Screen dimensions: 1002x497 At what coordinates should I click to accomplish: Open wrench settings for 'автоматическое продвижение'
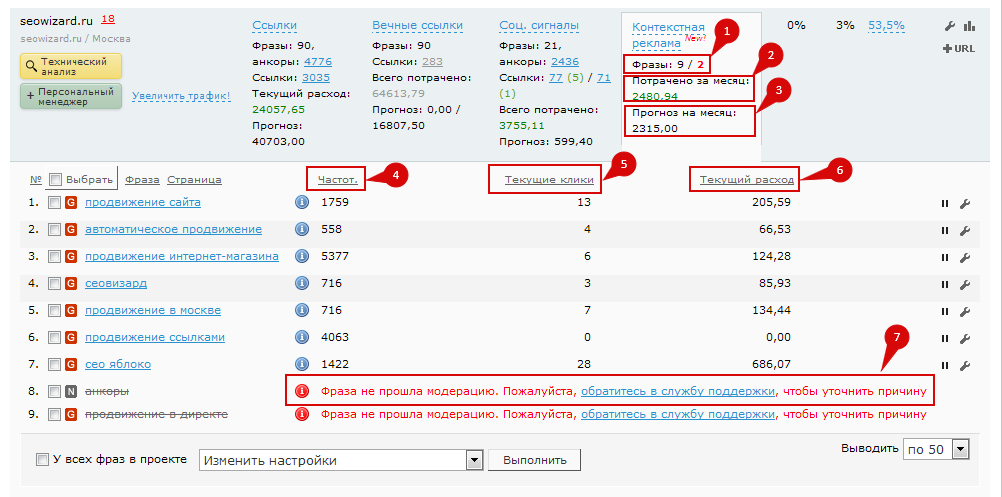(x=965, y=231)
